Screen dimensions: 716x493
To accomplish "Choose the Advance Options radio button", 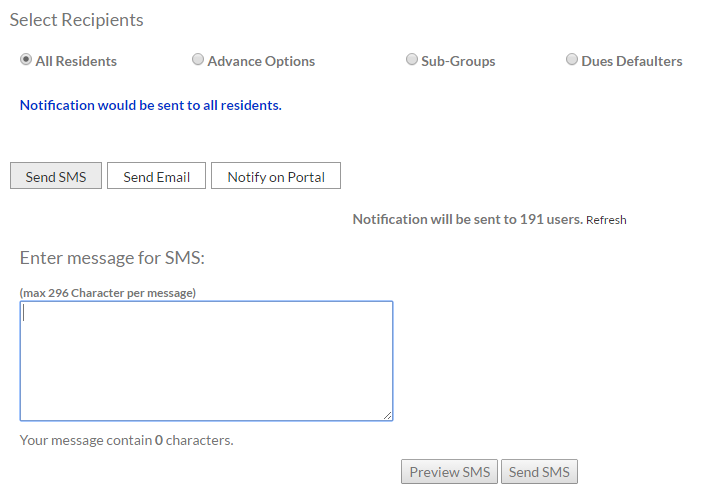I will tap(198, 59).
